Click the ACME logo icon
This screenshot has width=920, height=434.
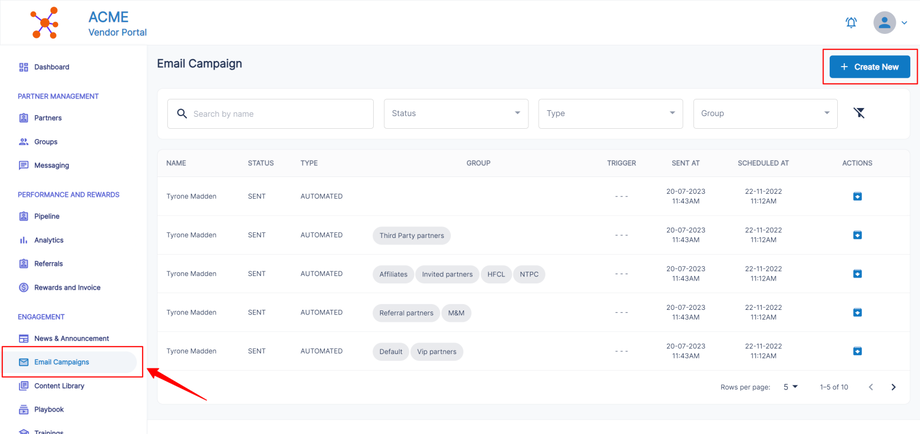(x=44, y=22)
